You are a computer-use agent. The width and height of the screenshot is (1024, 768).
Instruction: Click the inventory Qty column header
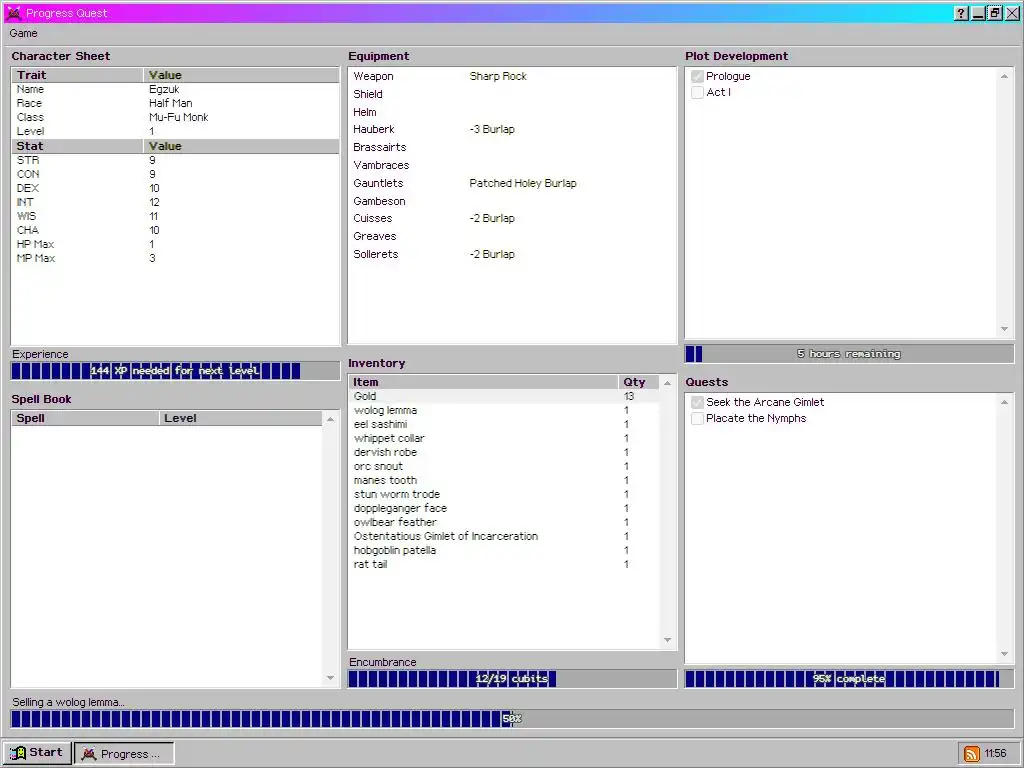click(x=639, y=382)
